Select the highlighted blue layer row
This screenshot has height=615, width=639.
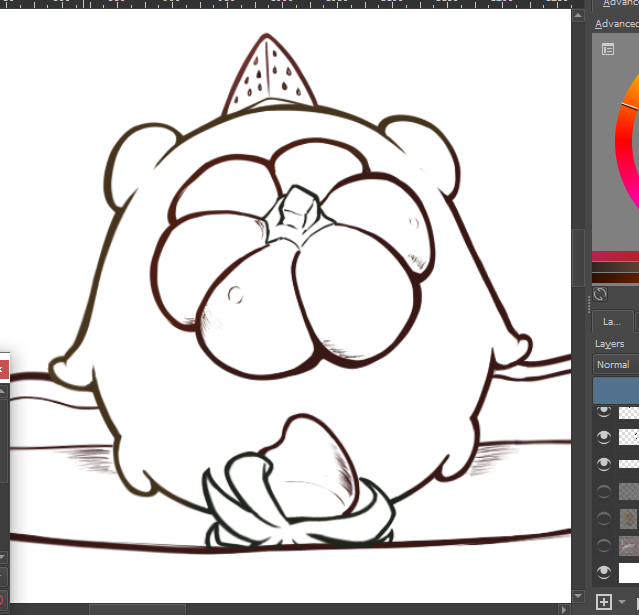click(616, 390)
